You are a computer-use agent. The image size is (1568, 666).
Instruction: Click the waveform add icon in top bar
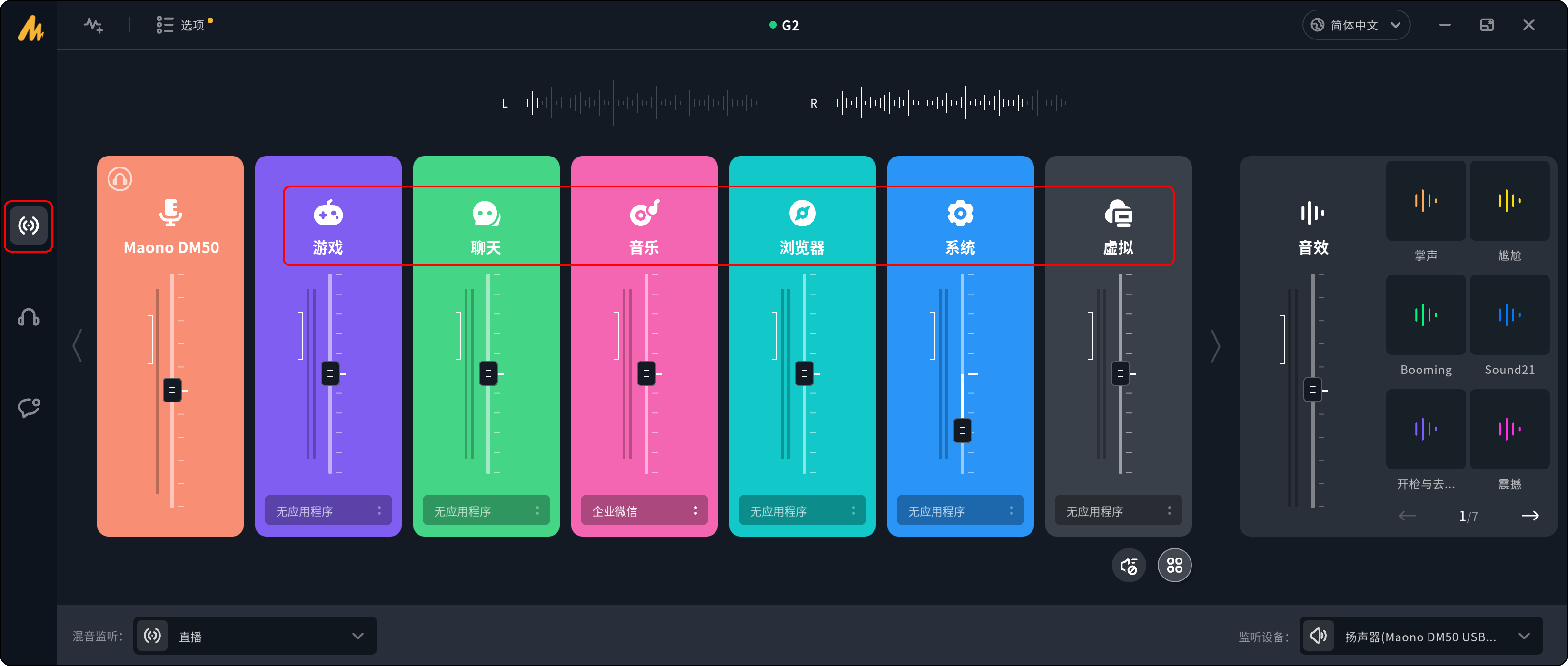(x=93, y=25)
